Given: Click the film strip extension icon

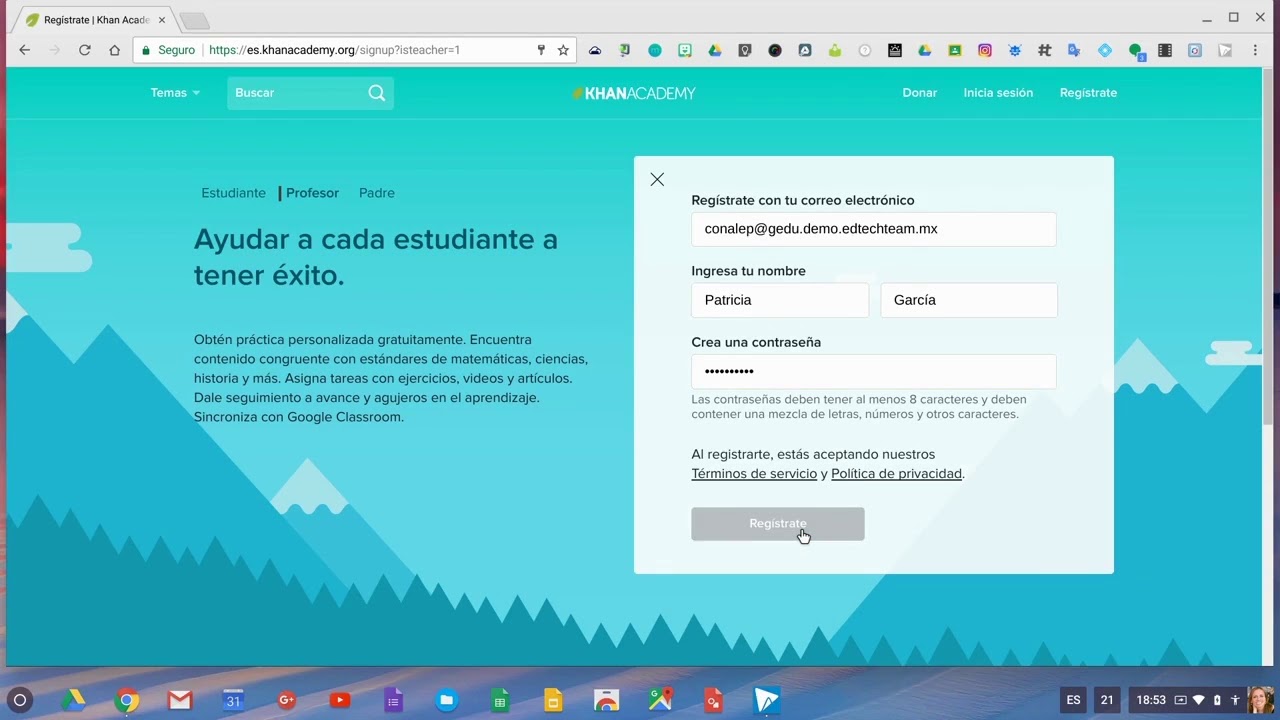Looking at the screenshot, I should [1165, 50].
